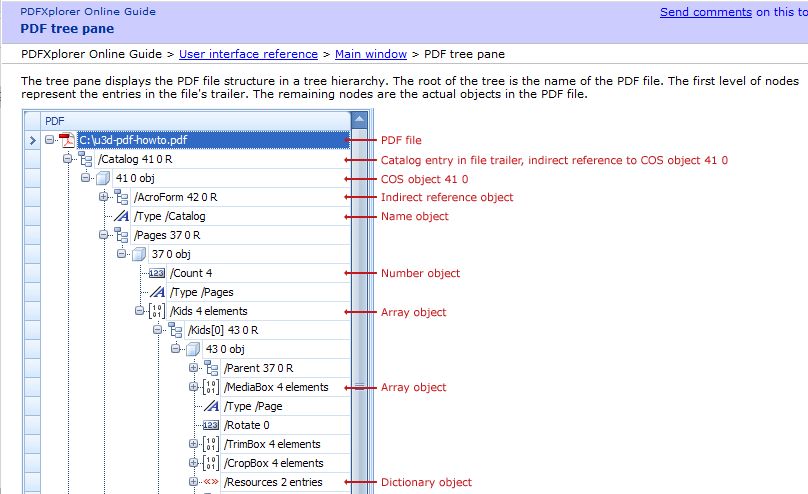808x494 pixels.
Task: Expand the /AcroForm 42 0 R node
Action: [104, 197]
